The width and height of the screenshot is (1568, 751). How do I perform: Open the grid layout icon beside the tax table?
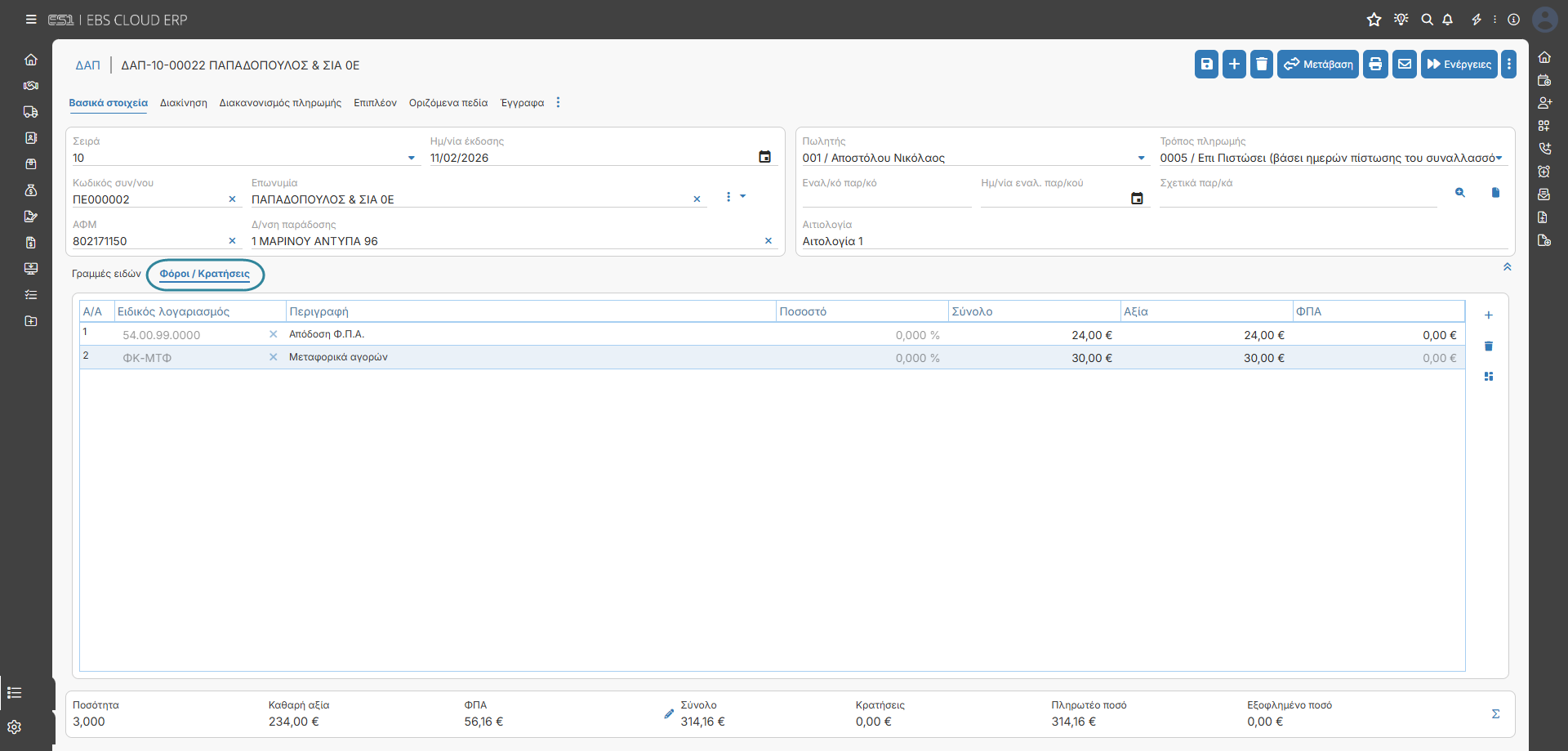click(1489, 377)
